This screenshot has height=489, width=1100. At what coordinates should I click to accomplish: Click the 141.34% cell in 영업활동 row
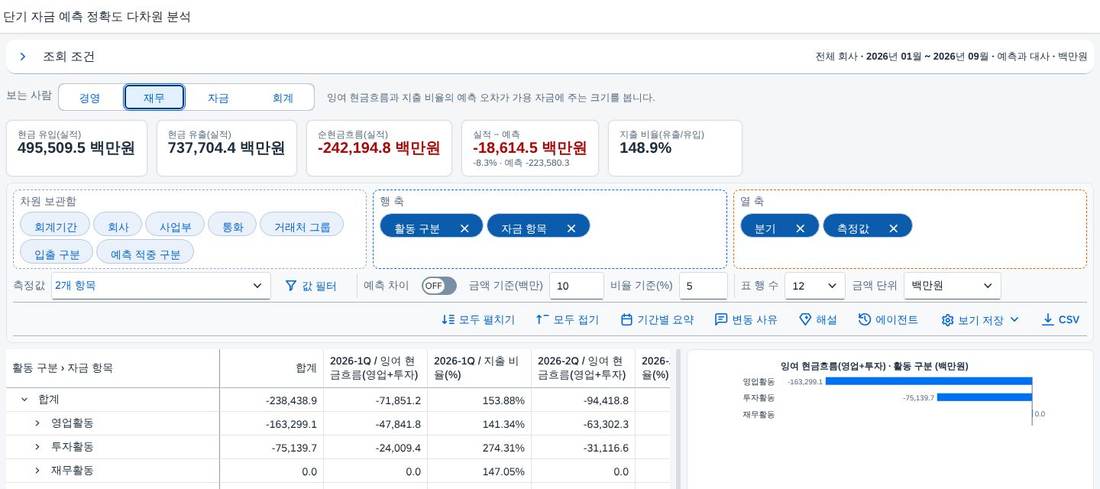tap(479, 424)
